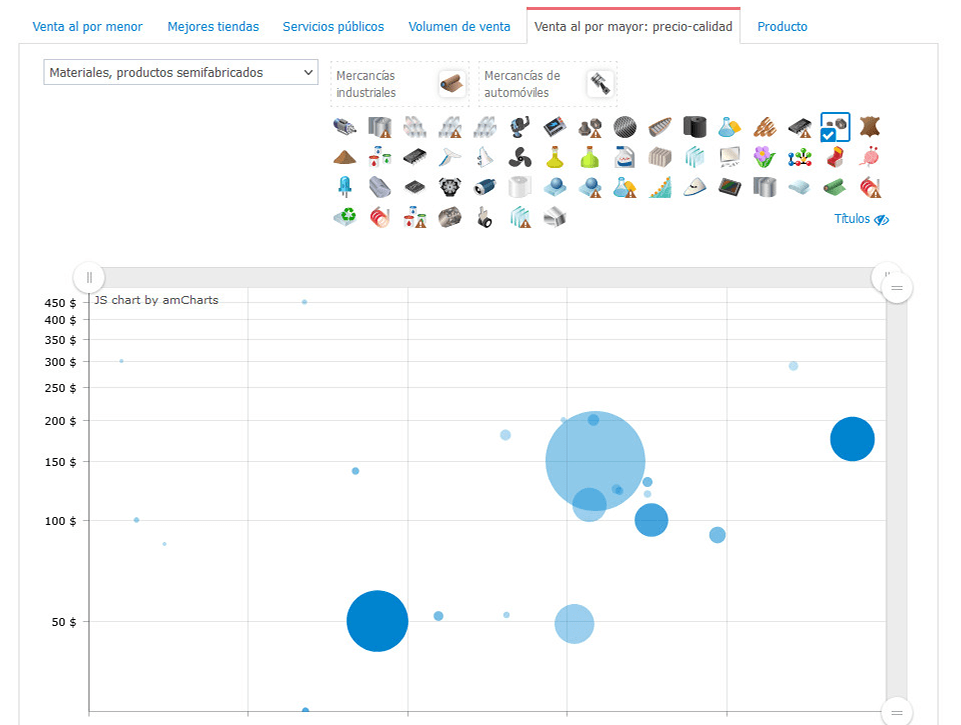This screenshot has width=961, height=725.
Task: Go to the Producto tab
Action: click(x=782, y=27)
